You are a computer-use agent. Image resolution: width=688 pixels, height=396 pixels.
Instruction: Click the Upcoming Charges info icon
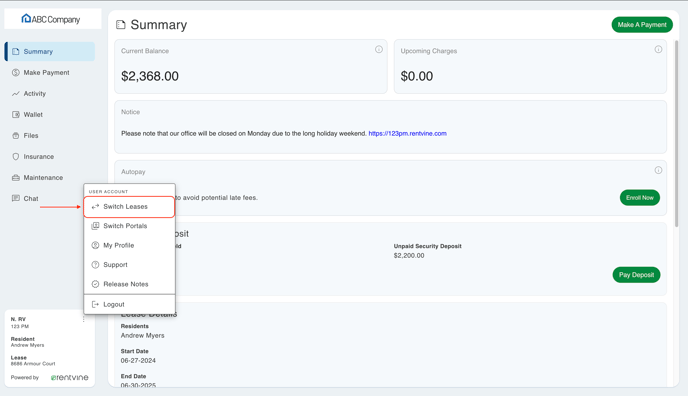[658, 50]
